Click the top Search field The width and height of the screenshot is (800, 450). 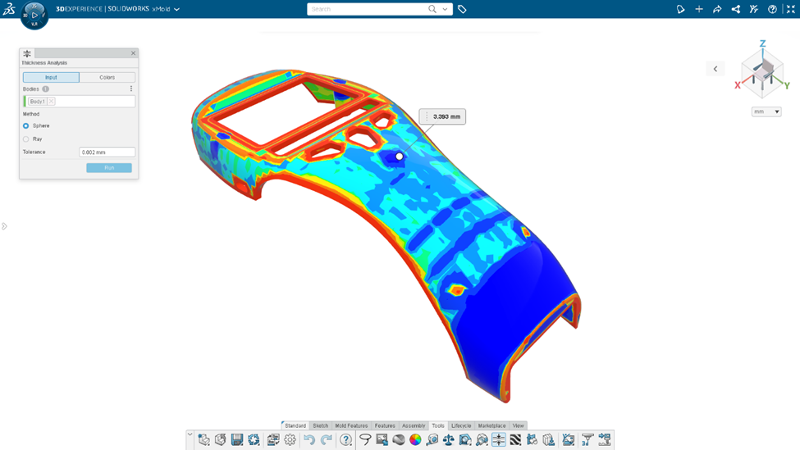point(368,9)
